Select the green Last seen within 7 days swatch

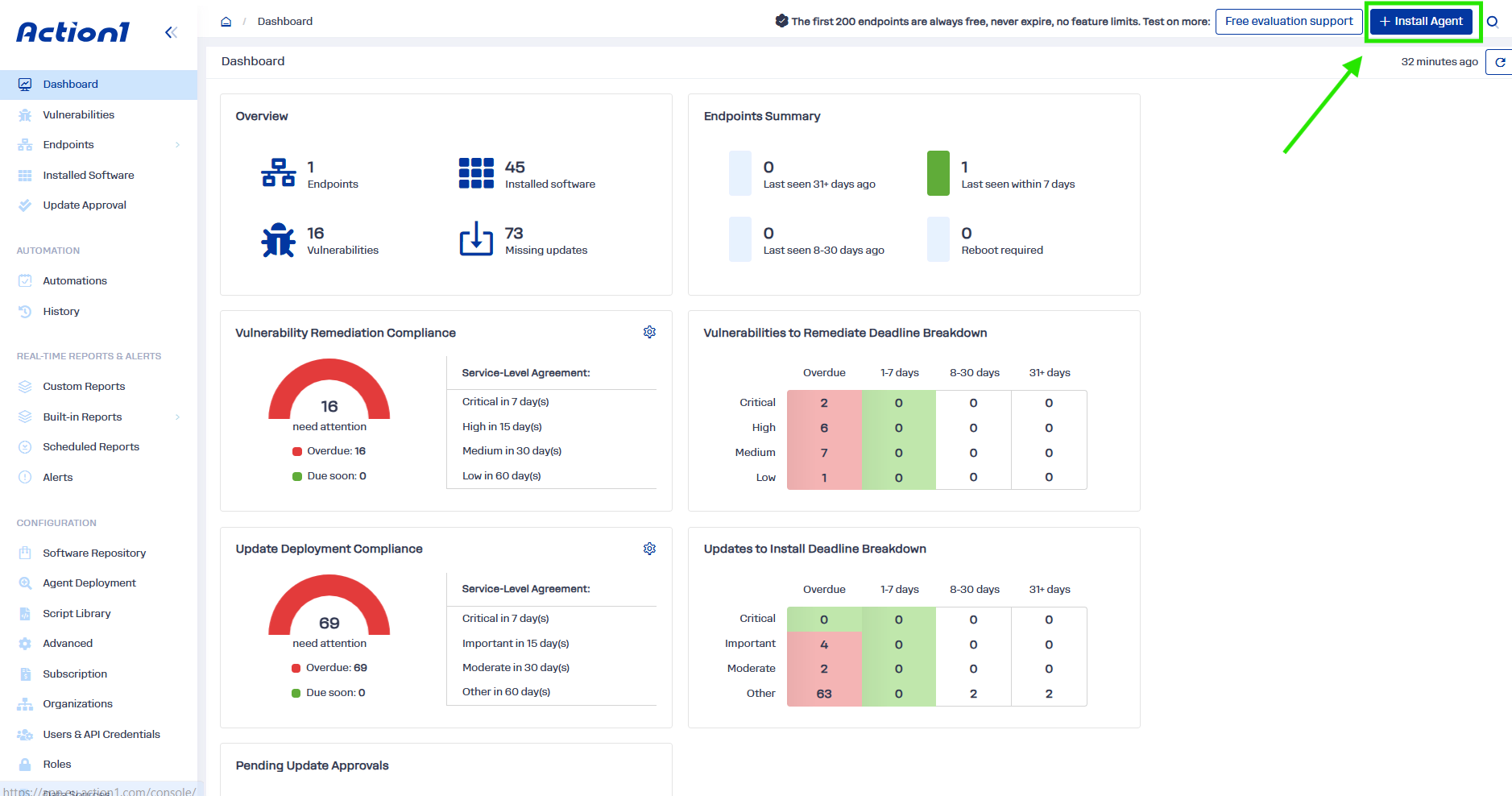pyautogui.click(x=938, y=173)
